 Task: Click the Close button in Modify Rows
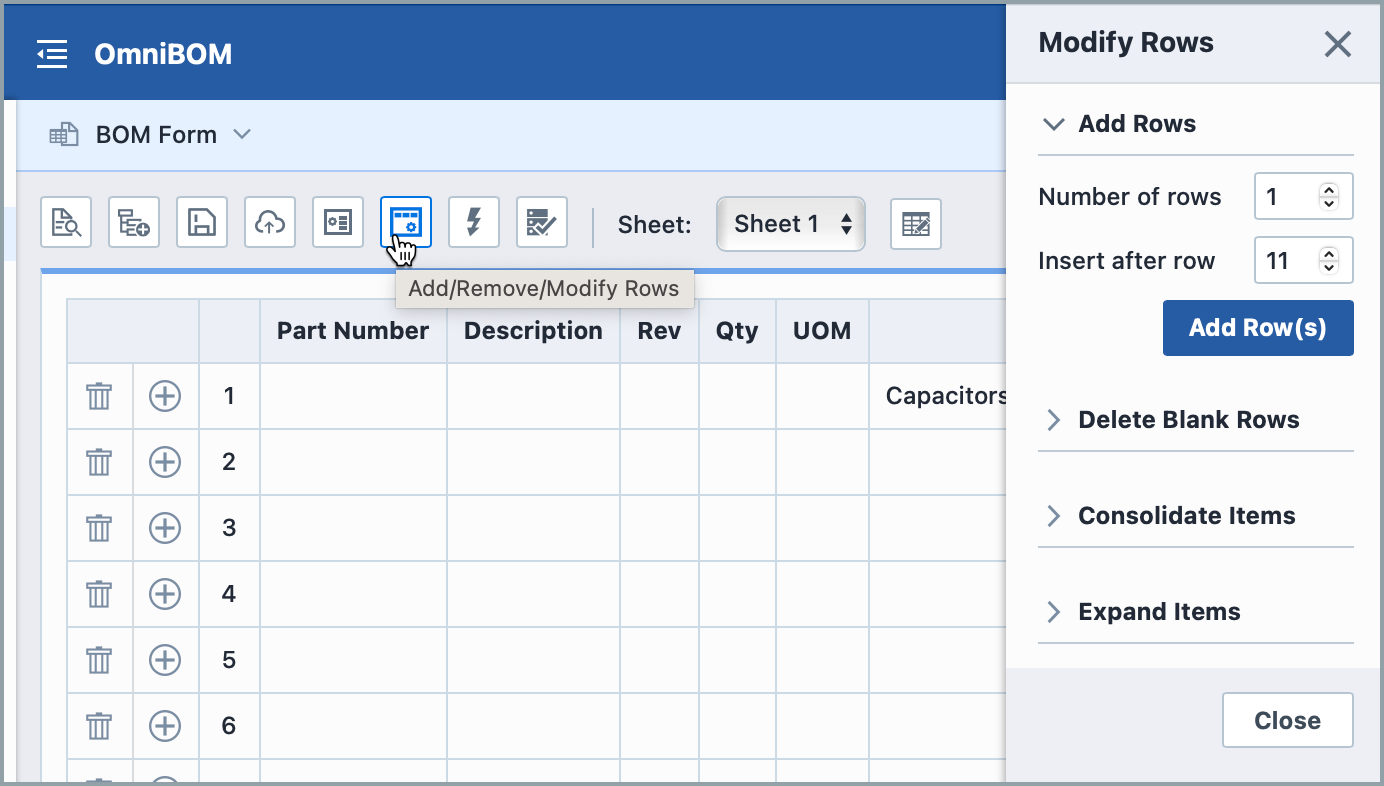point(1287,720)
